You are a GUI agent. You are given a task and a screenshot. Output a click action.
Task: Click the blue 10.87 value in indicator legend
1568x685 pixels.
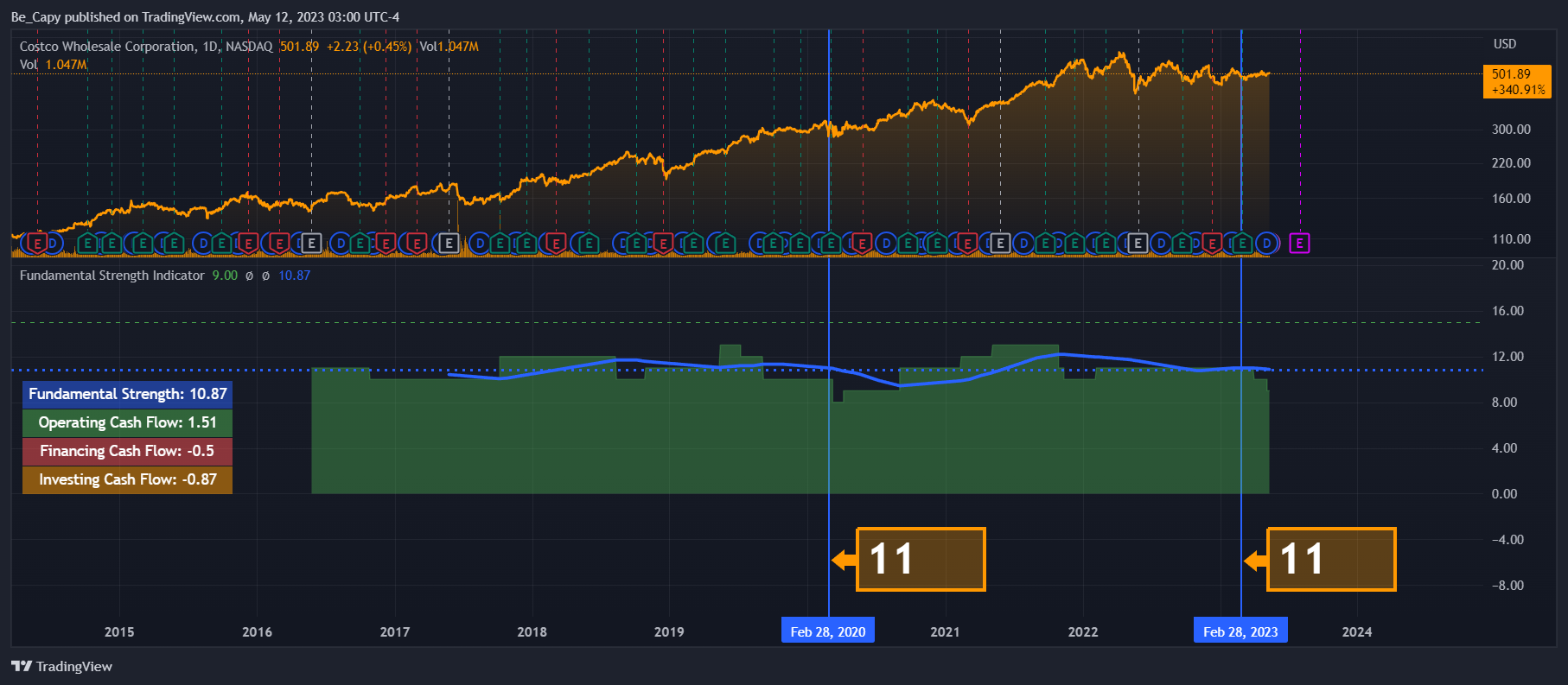pos(294,276)
